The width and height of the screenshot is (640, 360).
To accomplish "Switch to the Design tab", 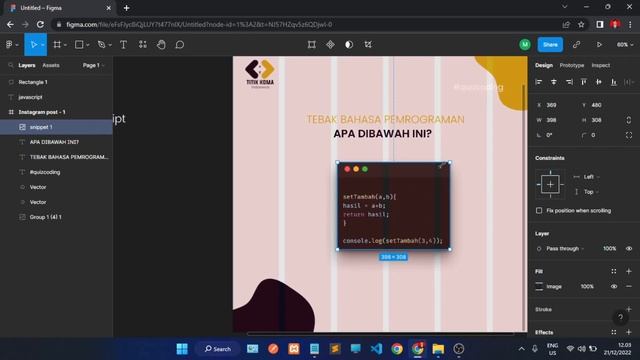I will [544, 65].
